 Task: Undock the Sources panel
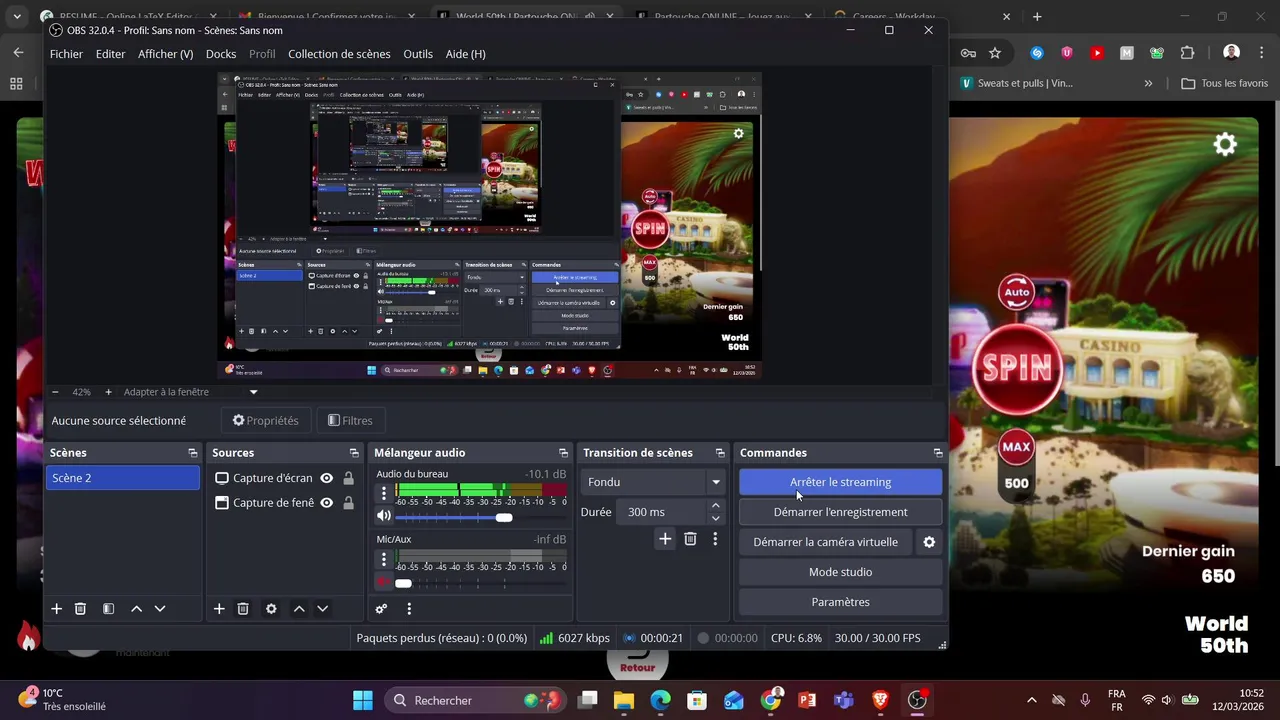pos(354,453)
